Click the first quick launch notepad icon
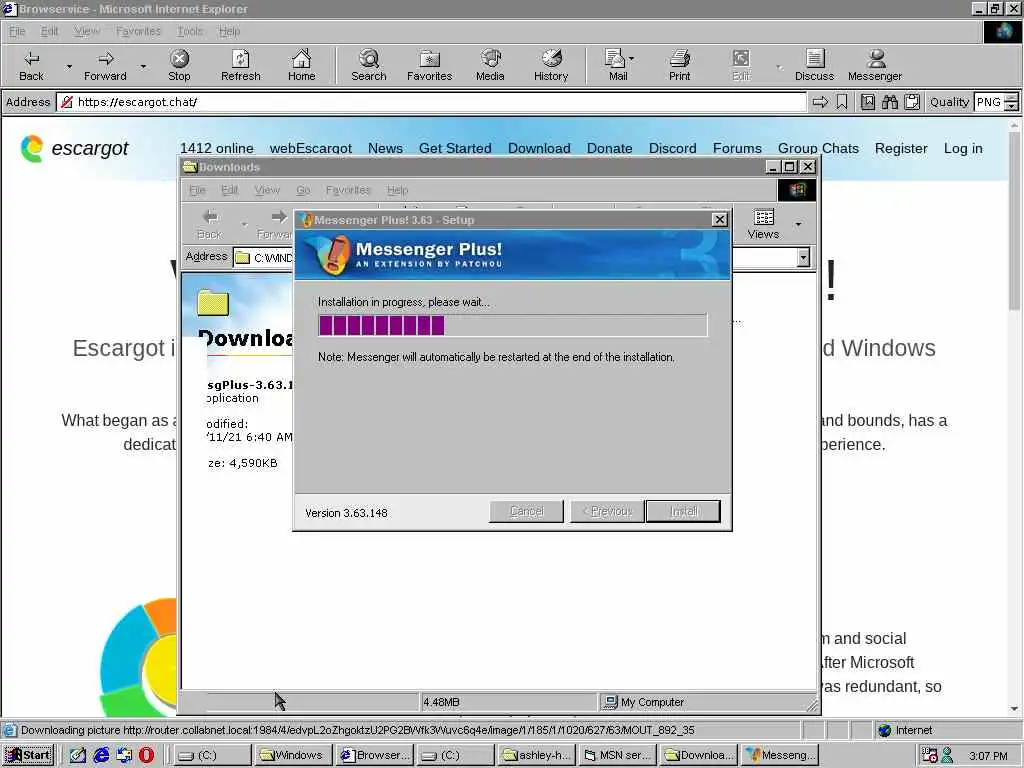1024x768 pixels. [78, 755]
